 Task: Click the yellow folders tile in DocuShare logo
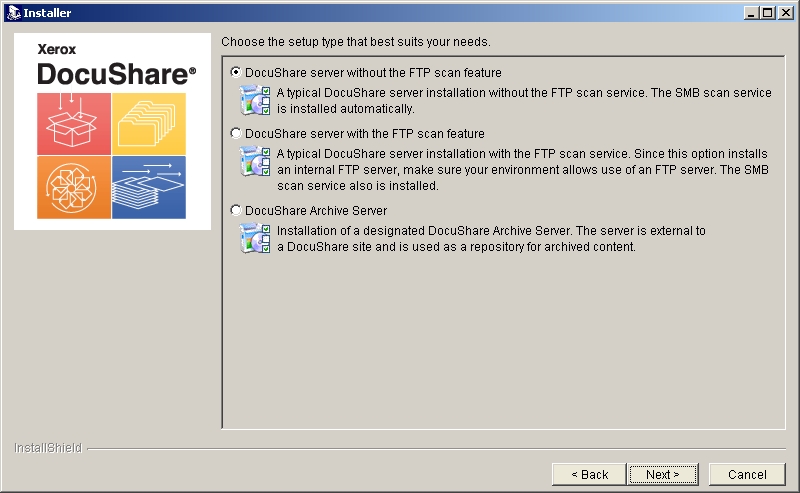point(149,124)
